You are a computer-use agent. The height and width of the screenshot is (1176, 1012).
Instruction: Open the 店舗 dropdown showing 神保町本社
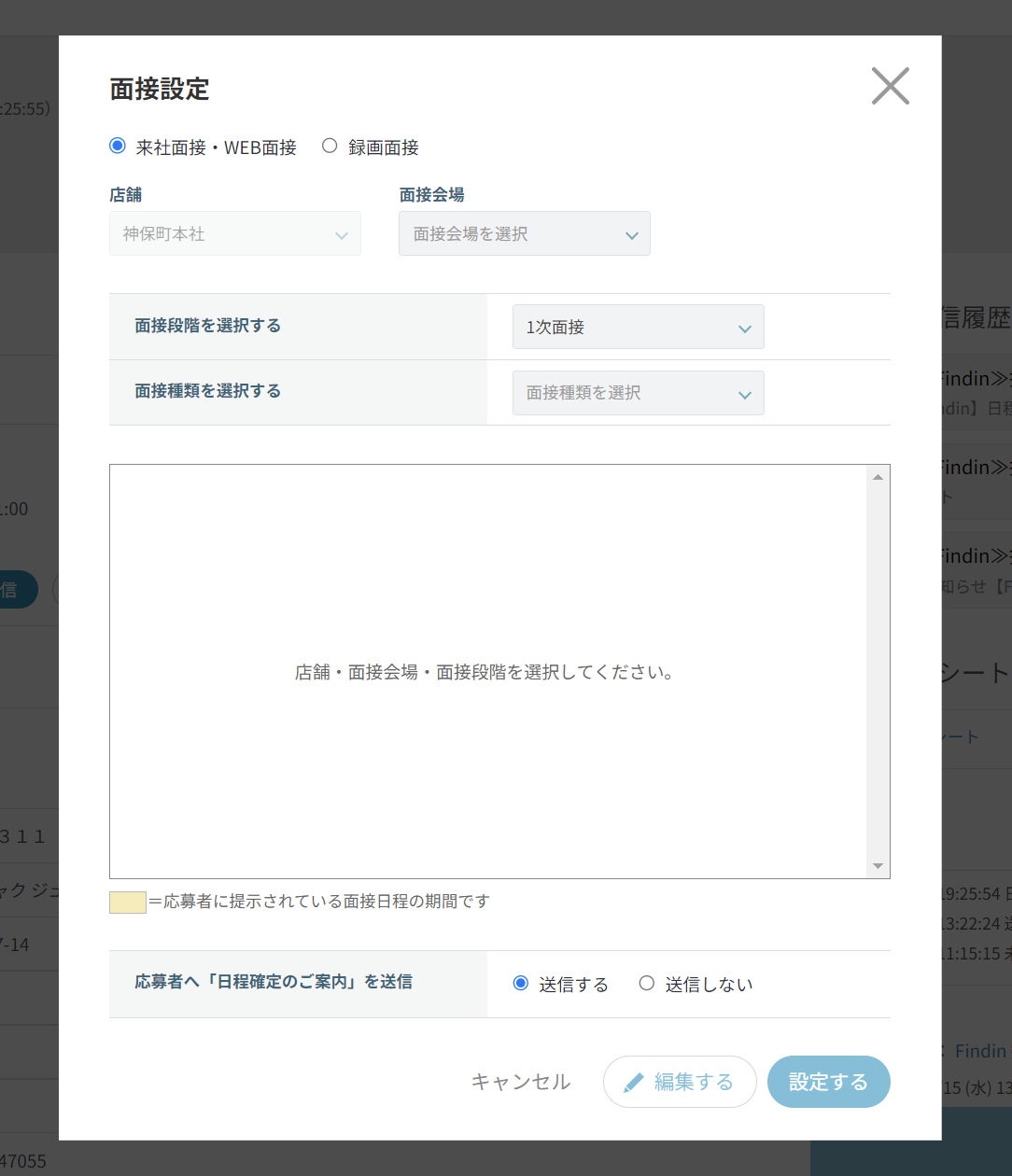(x=235, y=234)
